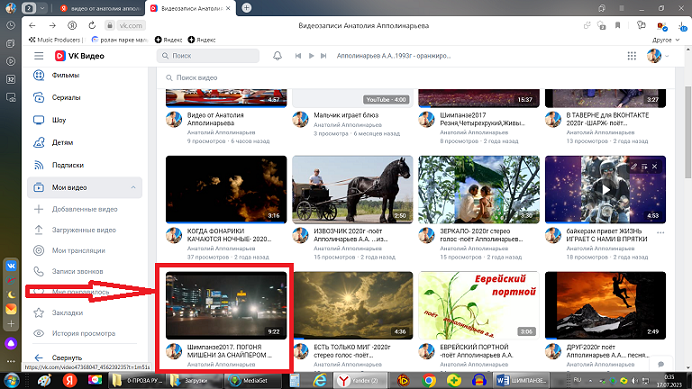Click the hamburger menu beside VK Видео
This screenshot has height=389, width=692.
[x=39, y=56]
